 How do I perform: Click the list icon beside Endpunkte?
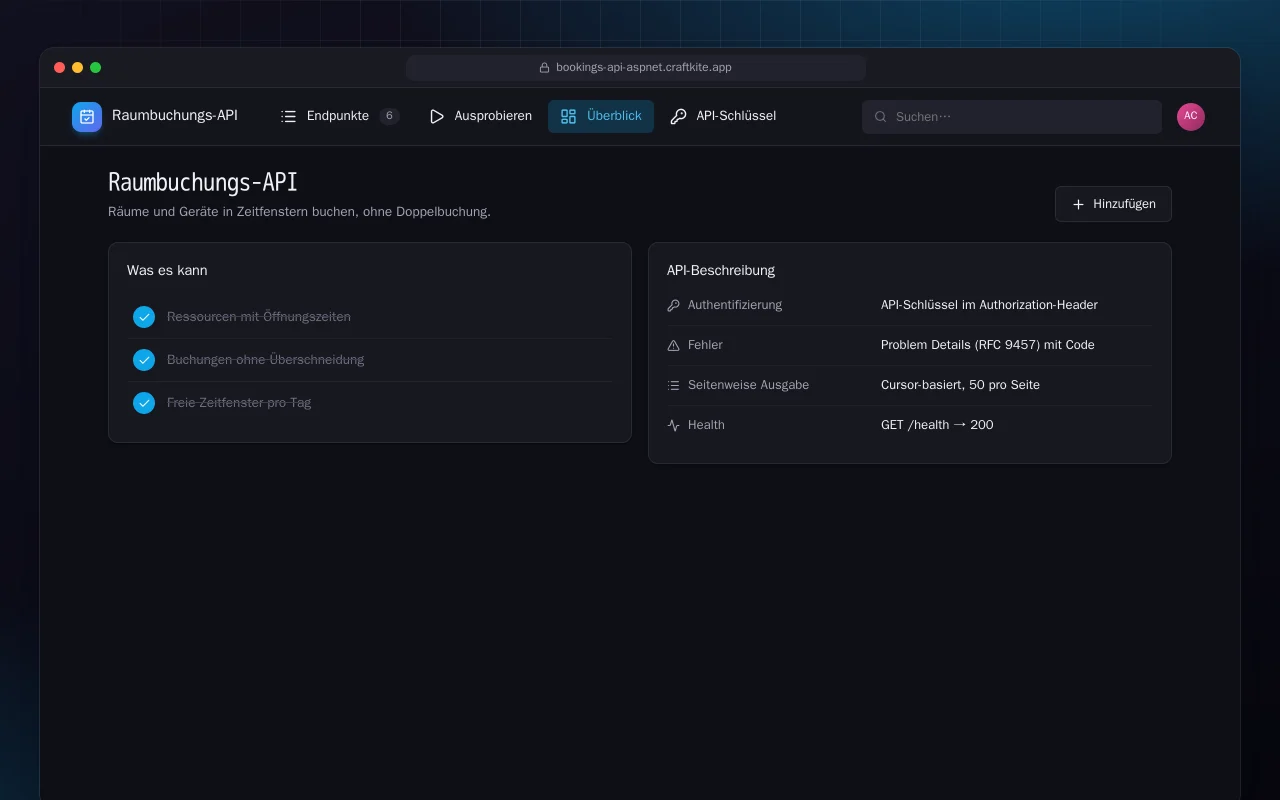pos(289,117)
